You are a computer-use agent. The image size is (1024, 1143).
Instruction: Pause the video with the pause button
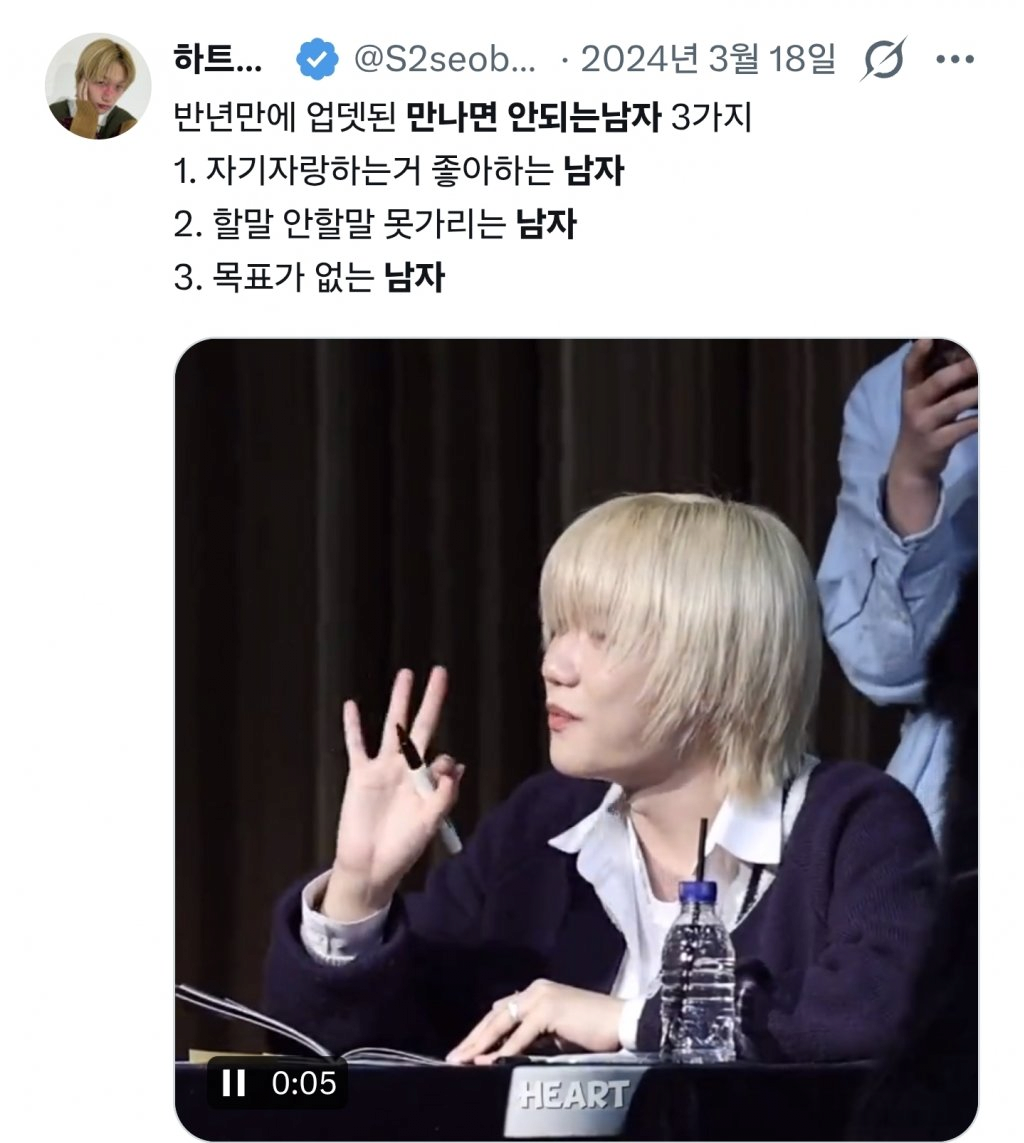click(x=233, y=1083)
